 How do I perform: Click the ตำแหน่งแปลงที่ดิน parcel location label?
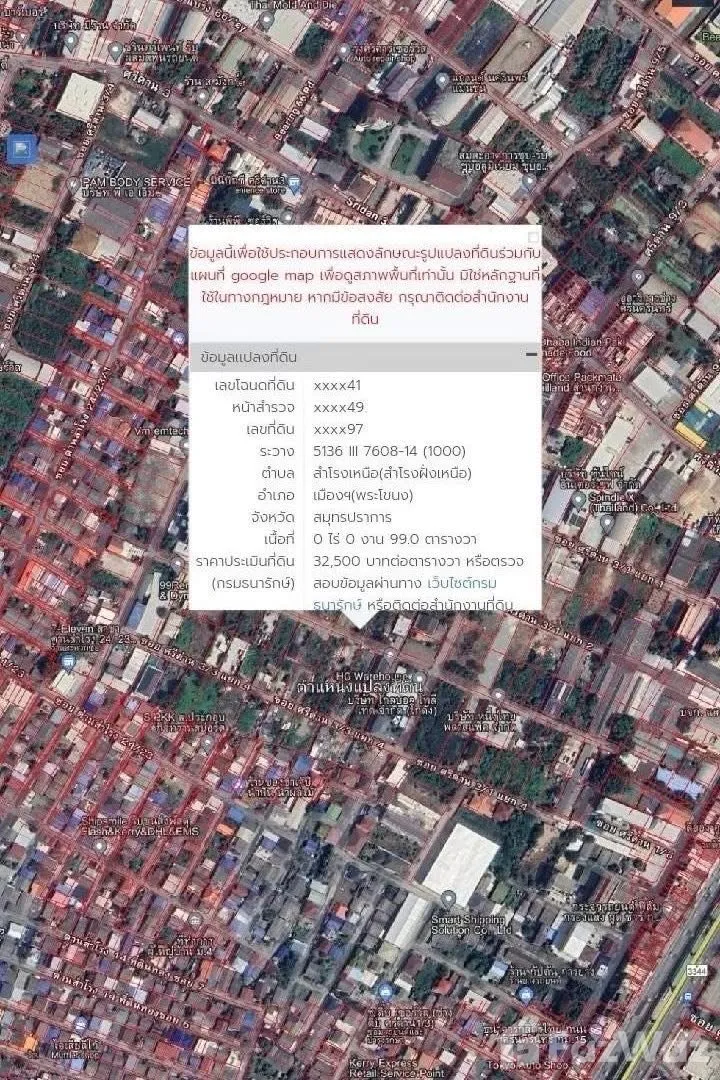tap(360, 688)
